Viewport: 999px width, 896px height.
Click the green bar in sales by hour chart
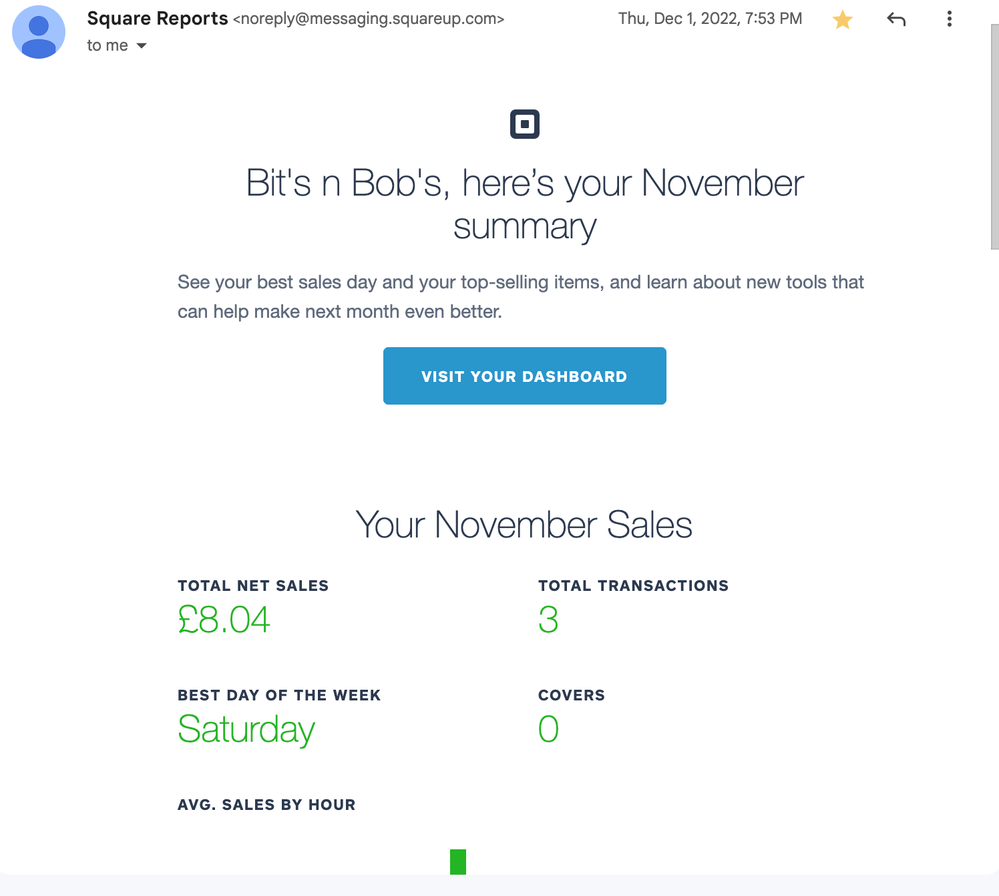pyautogui.click(x=457, y=862)
